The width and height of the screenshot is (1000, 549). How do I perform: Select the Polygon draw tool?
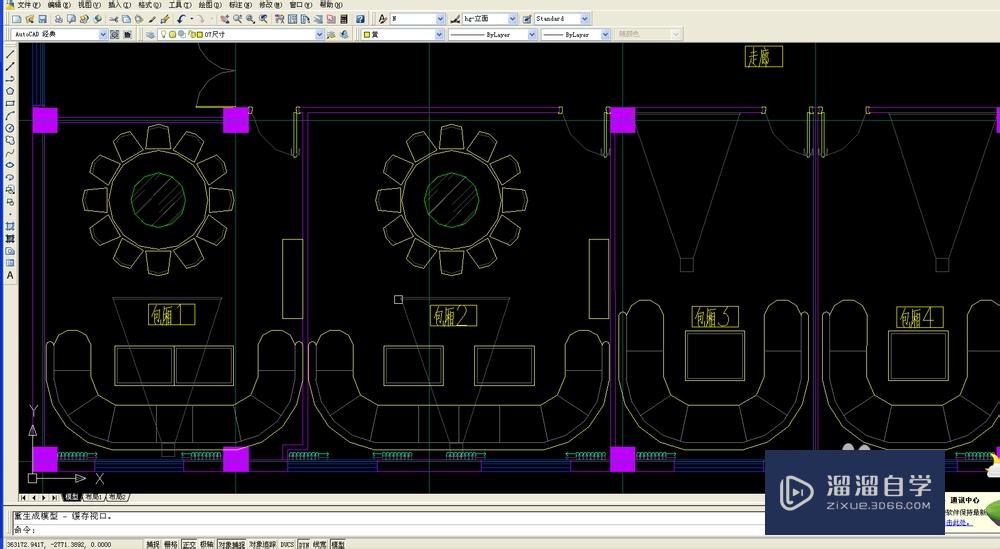pos(10,91)
